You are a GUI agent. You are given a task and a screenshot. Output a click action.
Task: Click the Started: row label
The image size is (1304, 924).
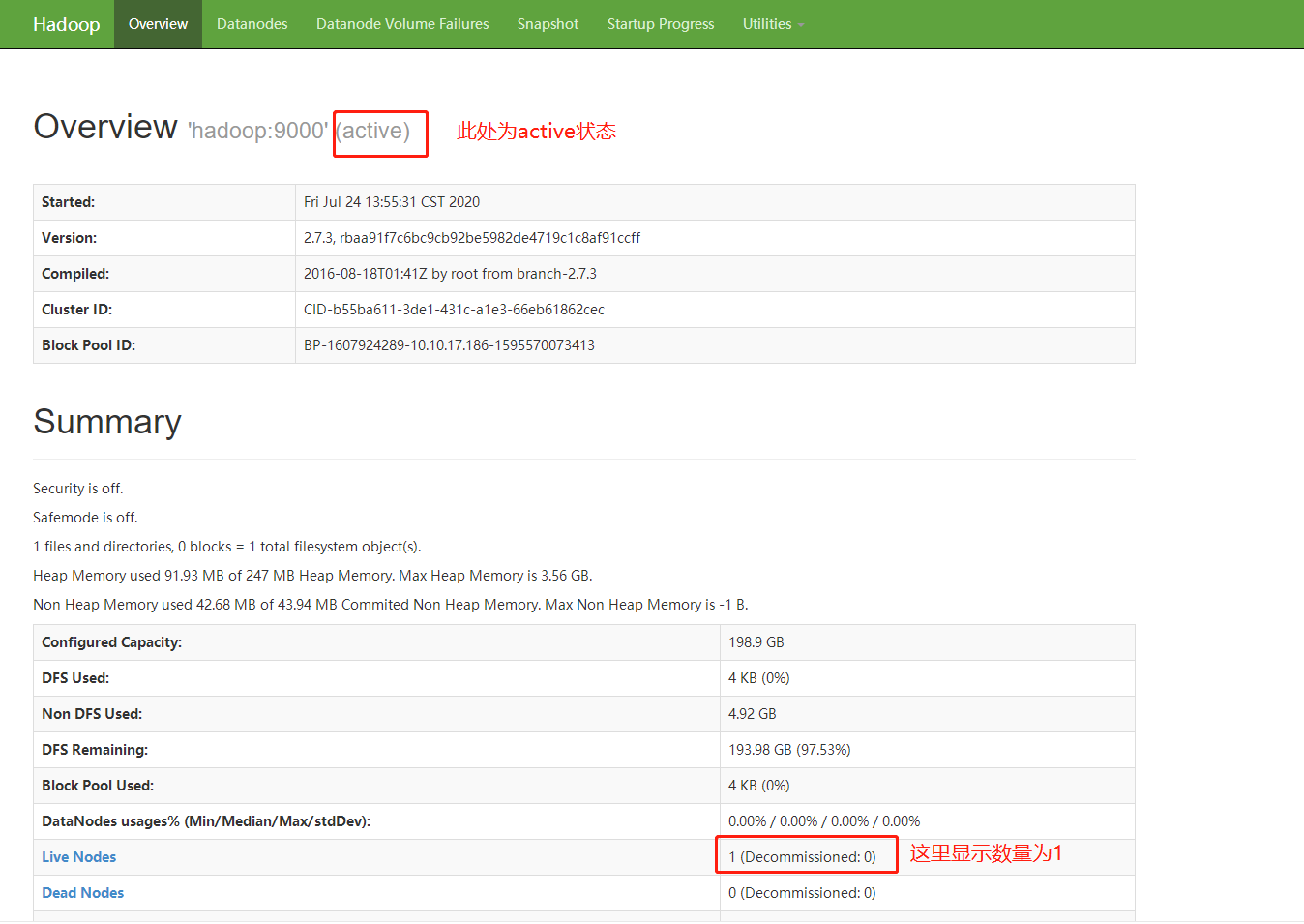coord(68,202)
